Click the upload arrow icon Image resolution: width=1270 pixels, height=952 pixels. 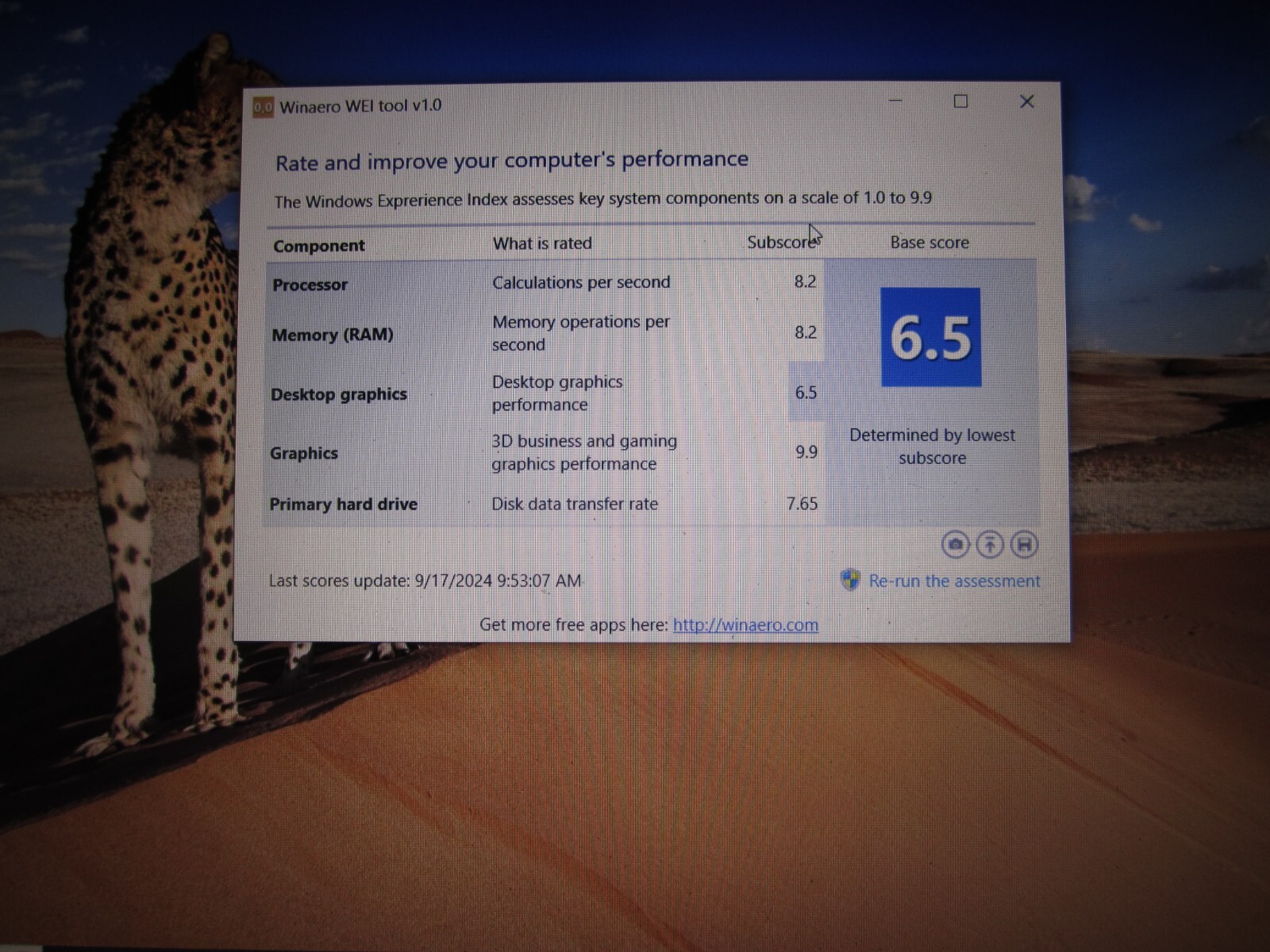(x=990, y=545)
